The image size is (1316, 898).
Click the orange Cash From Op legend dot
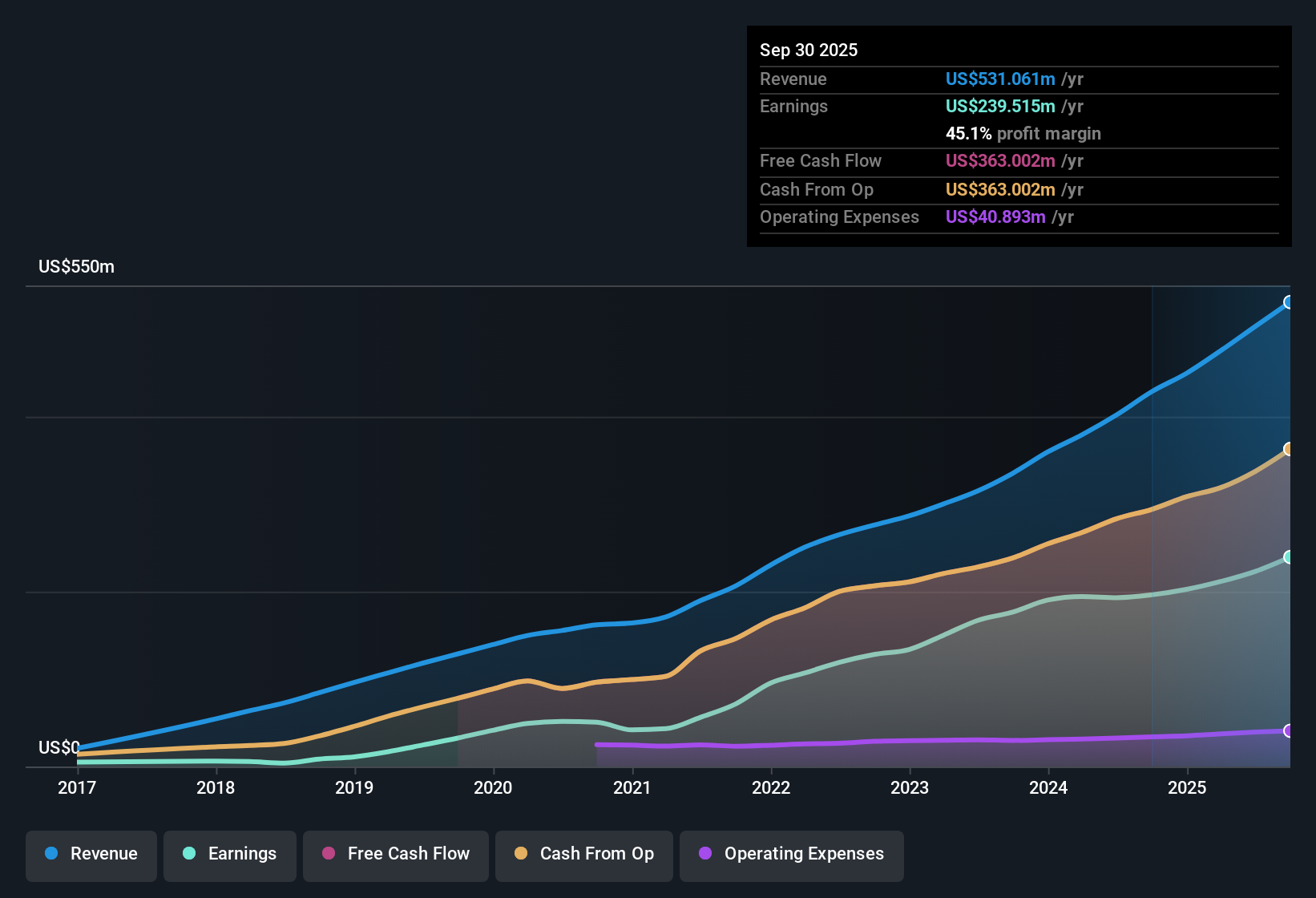click(522, 854)
